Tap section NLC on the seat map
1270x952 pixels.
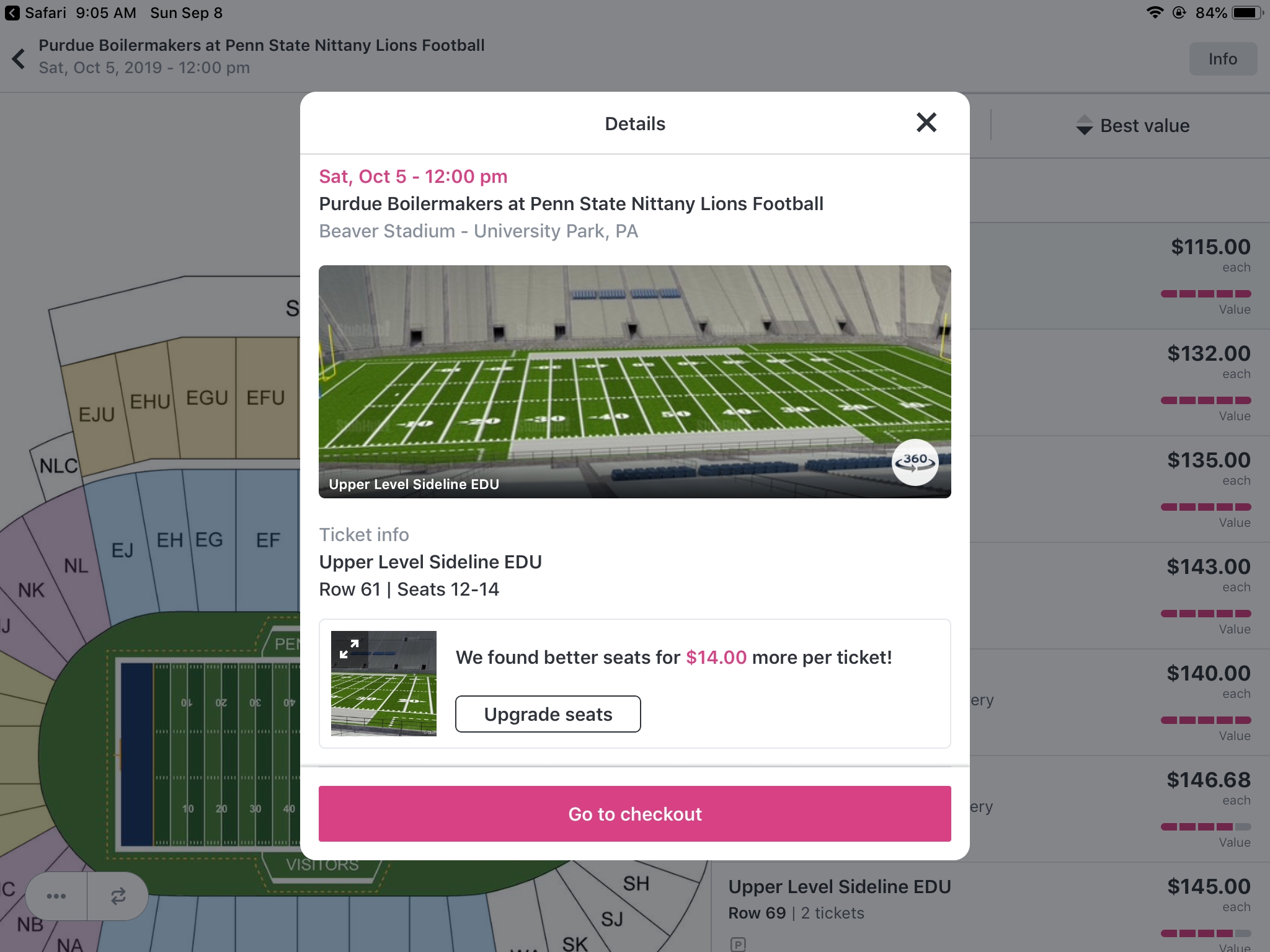pos(58,465)
